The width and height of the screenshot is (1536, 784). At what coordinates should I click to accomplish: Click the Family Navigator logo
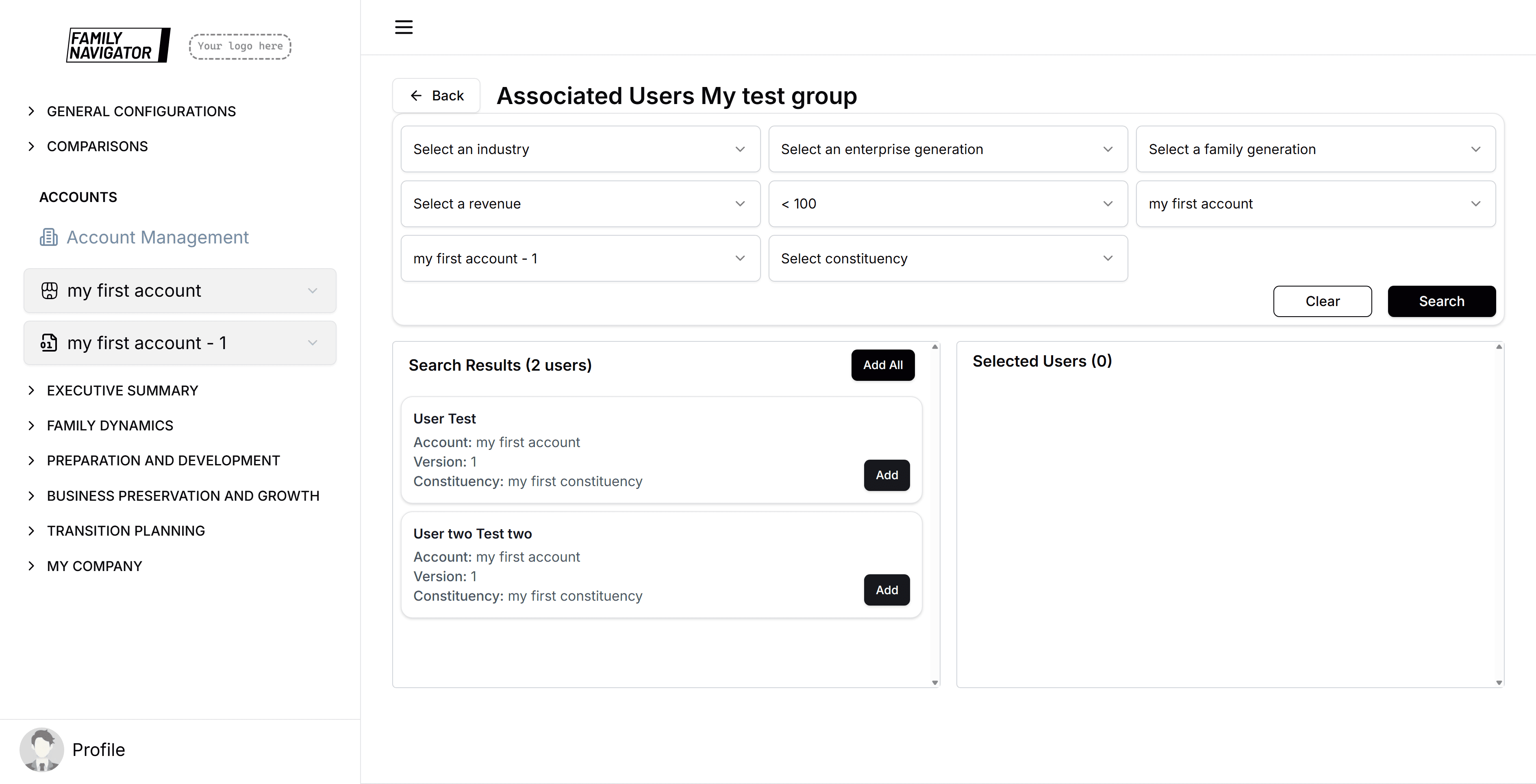pos(118,45)
